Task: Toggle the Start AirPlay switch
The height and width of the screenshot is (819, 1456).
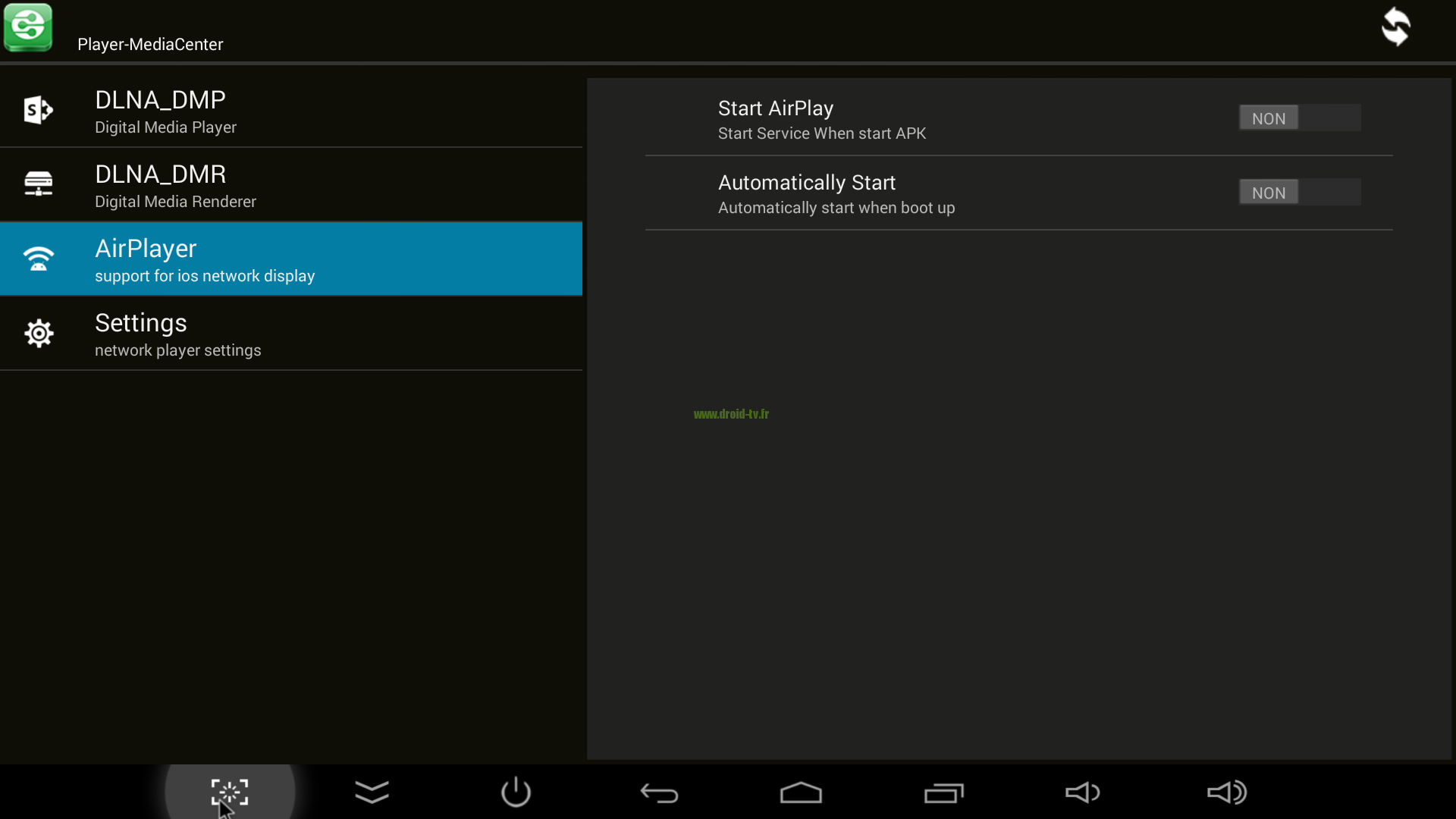Action: (1300, 118)
